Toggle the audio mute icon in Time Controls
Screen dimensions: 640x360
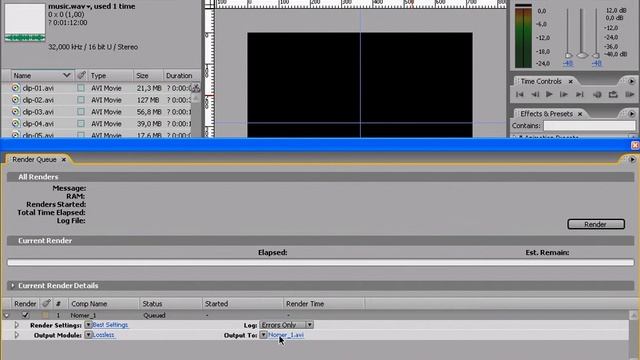tap(597, 95)
